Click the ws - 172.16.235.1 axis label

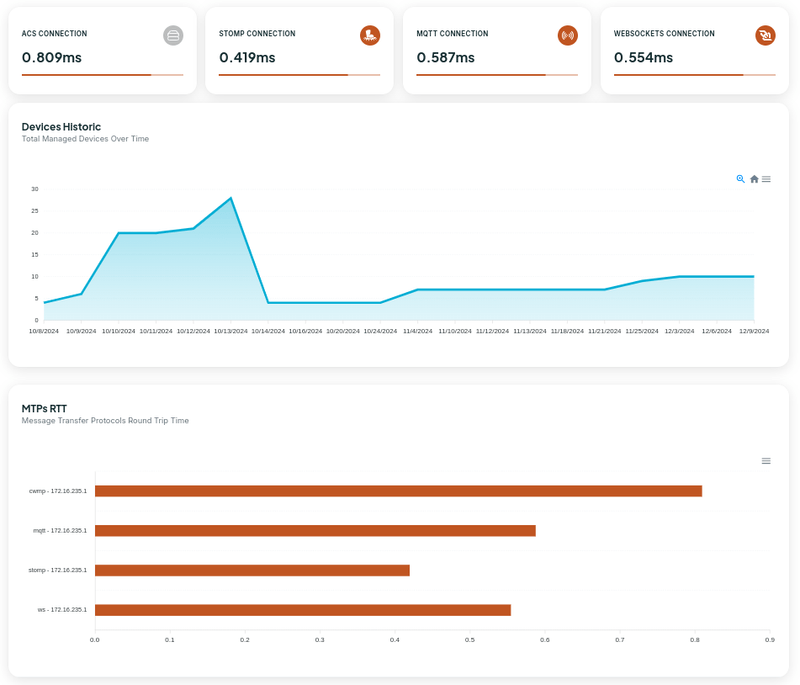62,610
